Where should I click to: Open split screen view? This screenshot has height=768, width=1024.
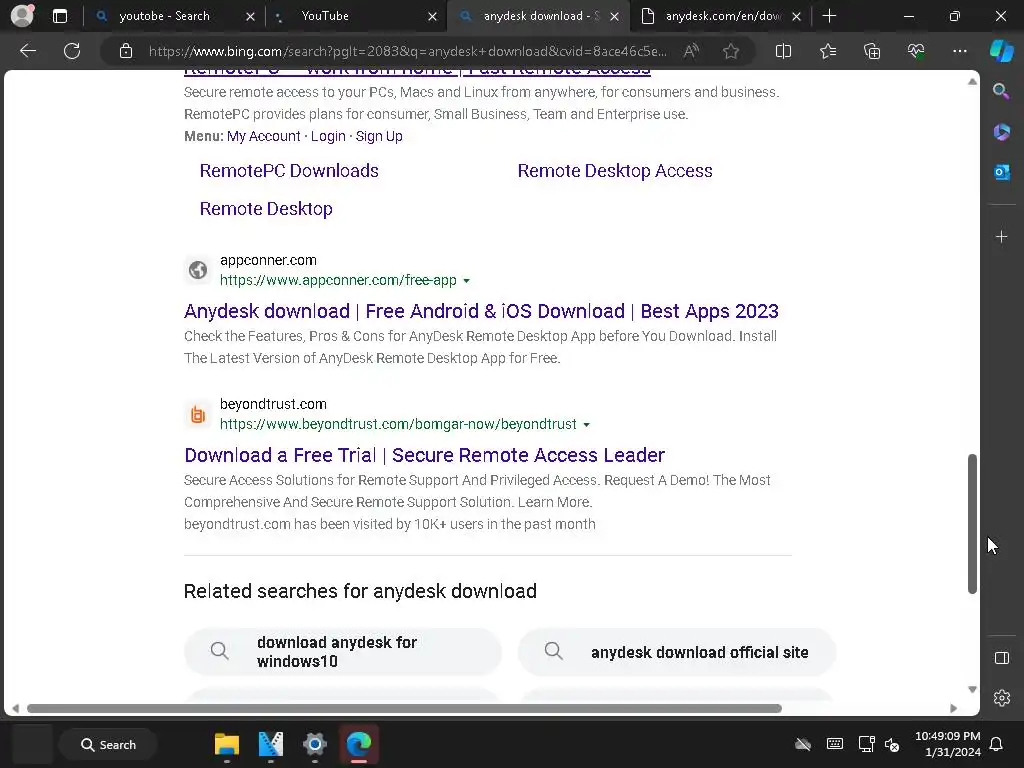click(x=783, y=51)
